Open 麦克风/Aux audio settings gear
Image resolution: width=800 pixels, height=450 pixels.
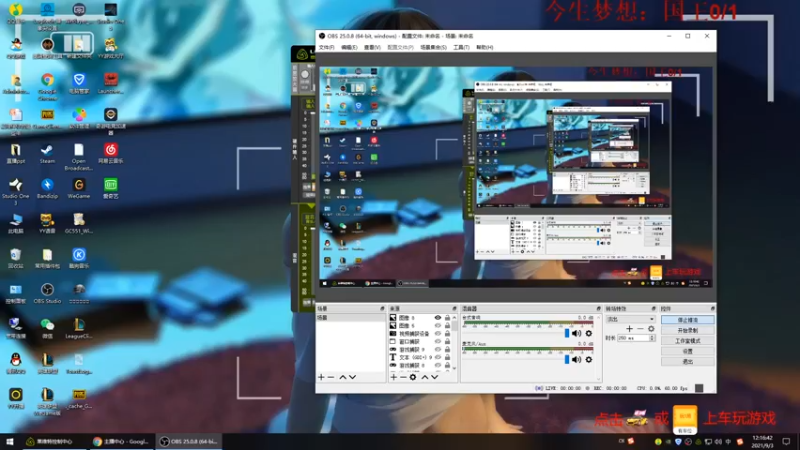(589, 359)
